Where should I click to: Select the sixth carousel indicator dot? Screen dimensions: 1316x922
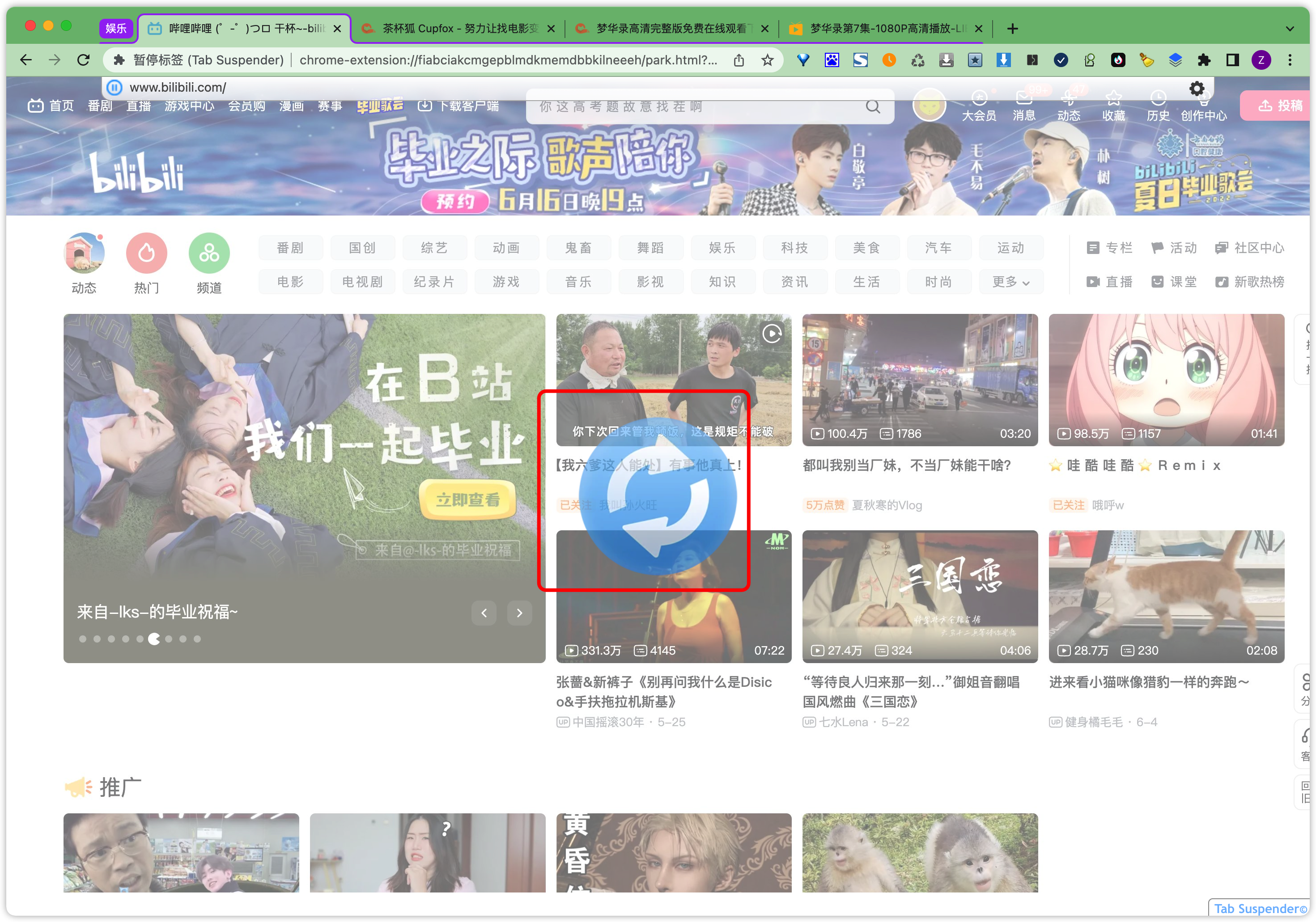[x=154, y=639]
